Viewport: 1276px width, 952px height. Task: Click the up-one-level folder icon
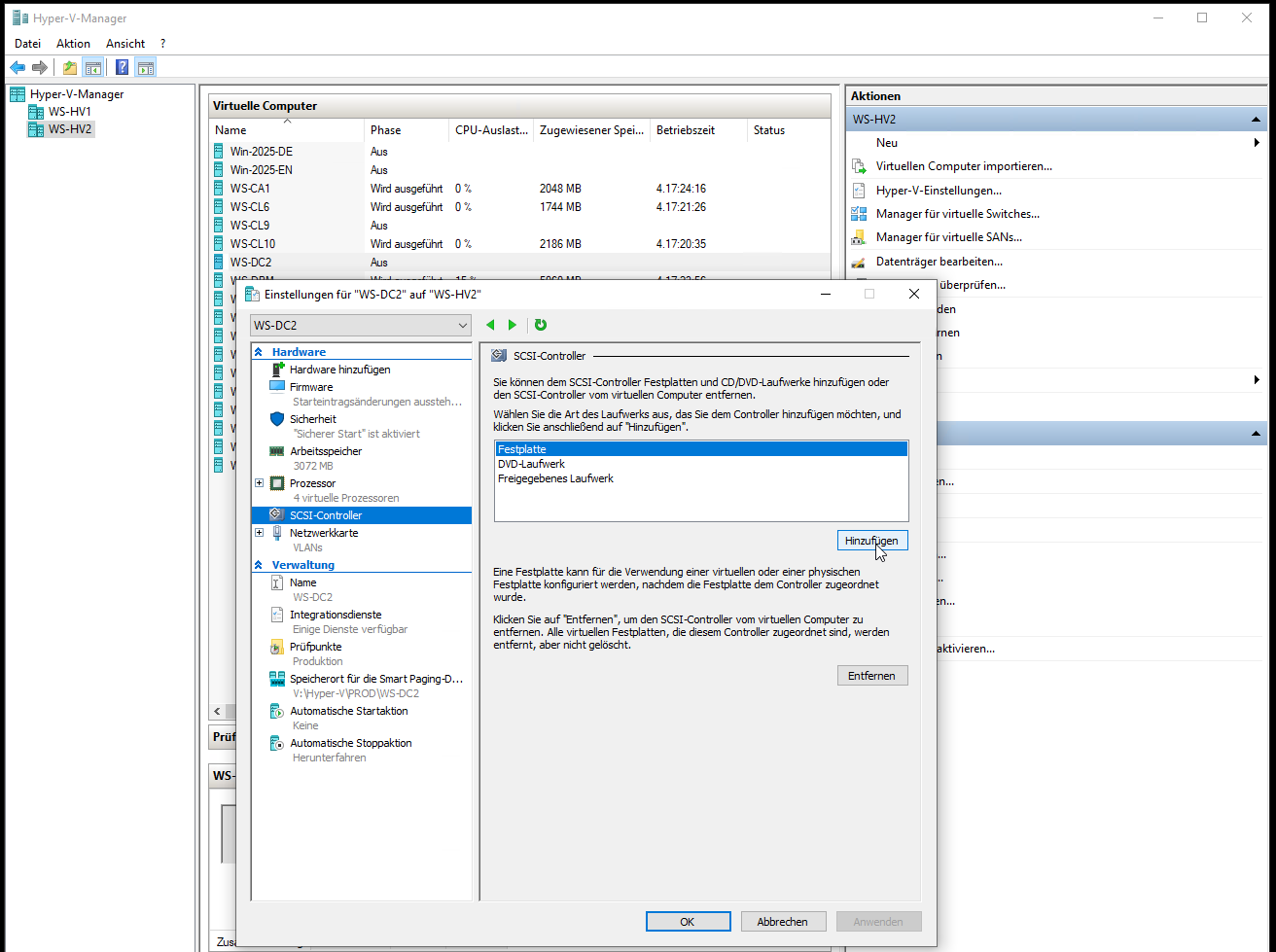click(70, 67)
